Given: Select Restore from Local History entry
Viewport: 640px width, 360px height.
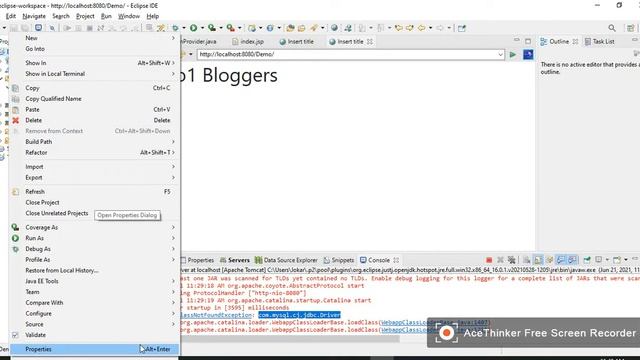Looking at the screenshot, I should 94,271.
